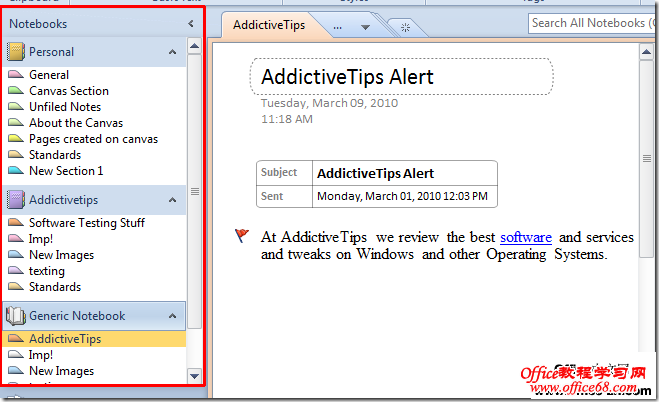This screenshot has height=402, width=659.
Task: Click the AddictiveTips Alert subject value
Action: 375,173
